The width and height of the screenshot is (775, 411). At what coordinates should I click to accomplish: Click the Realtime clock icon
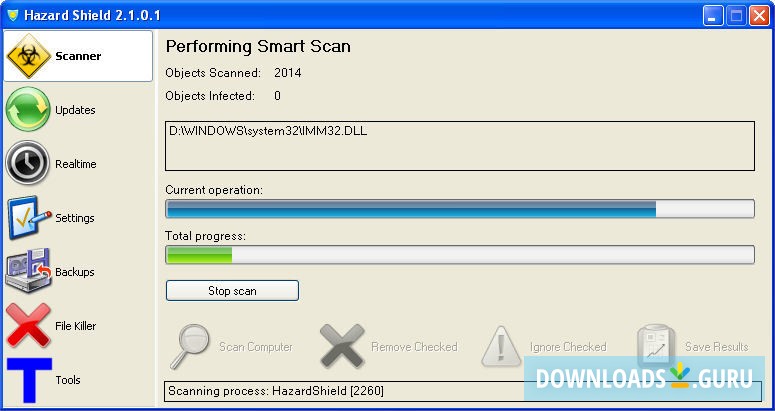pyautogui.click(x=28, y=163)
